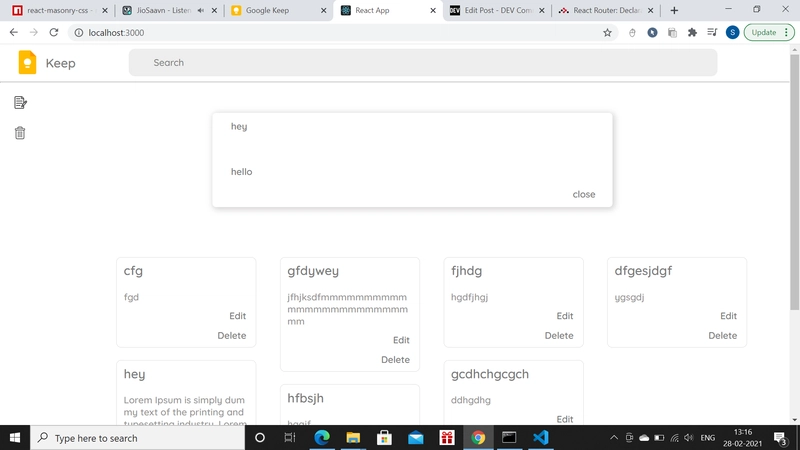This screenshot has height=450, width=800.
Task: Delete the 'gfdywey' note
Action: pos(395,360)
